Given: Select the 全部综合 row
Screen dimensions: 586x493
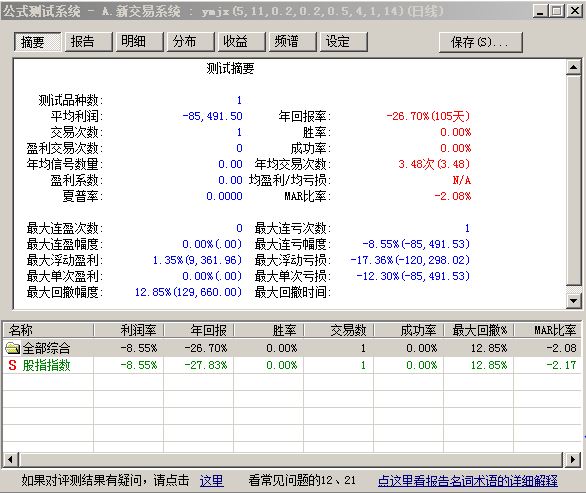Looking at the screenshot, I should (292, 348).
